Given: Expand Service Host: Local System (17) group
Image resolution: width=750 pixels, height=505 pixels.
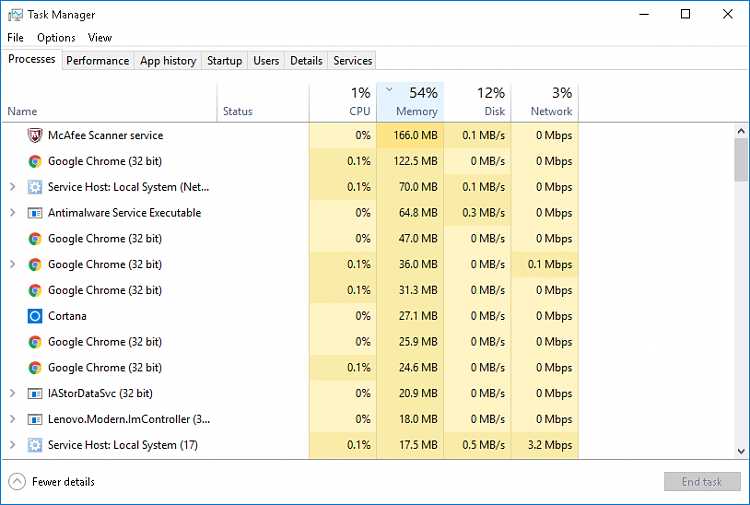Looking at the screenshot, I should (x=13, y=445).
